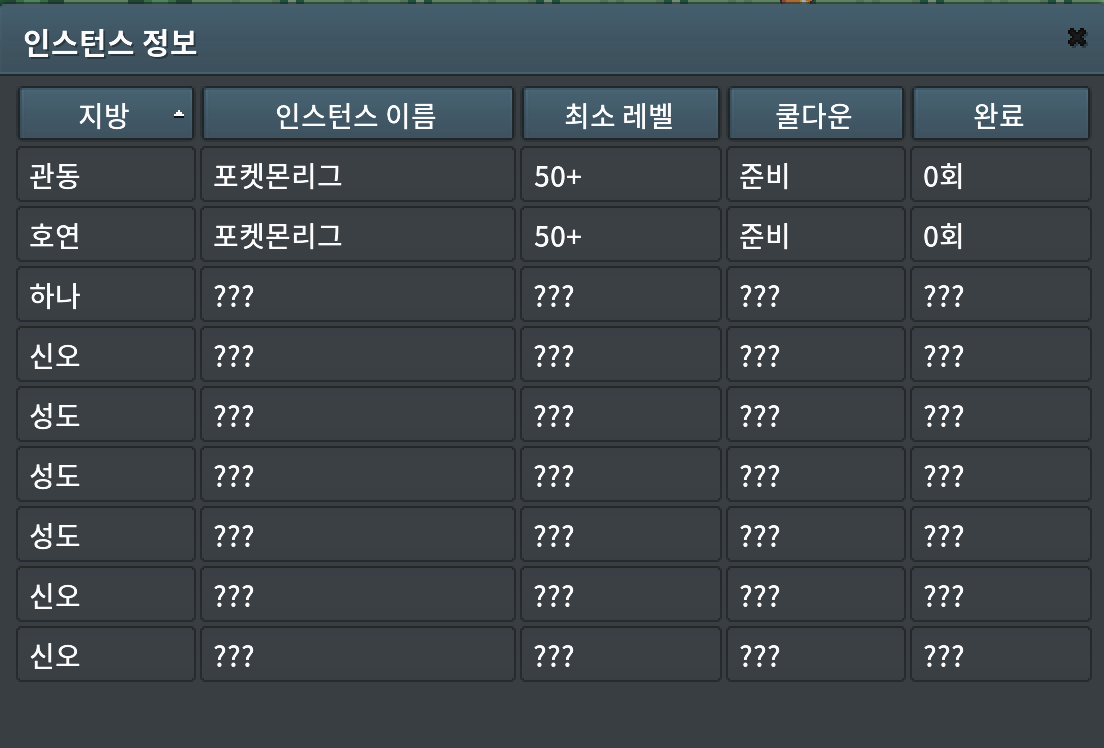Click the 0회 completion cell for 관동
Screen dimensions: 1104x748
1000,176
